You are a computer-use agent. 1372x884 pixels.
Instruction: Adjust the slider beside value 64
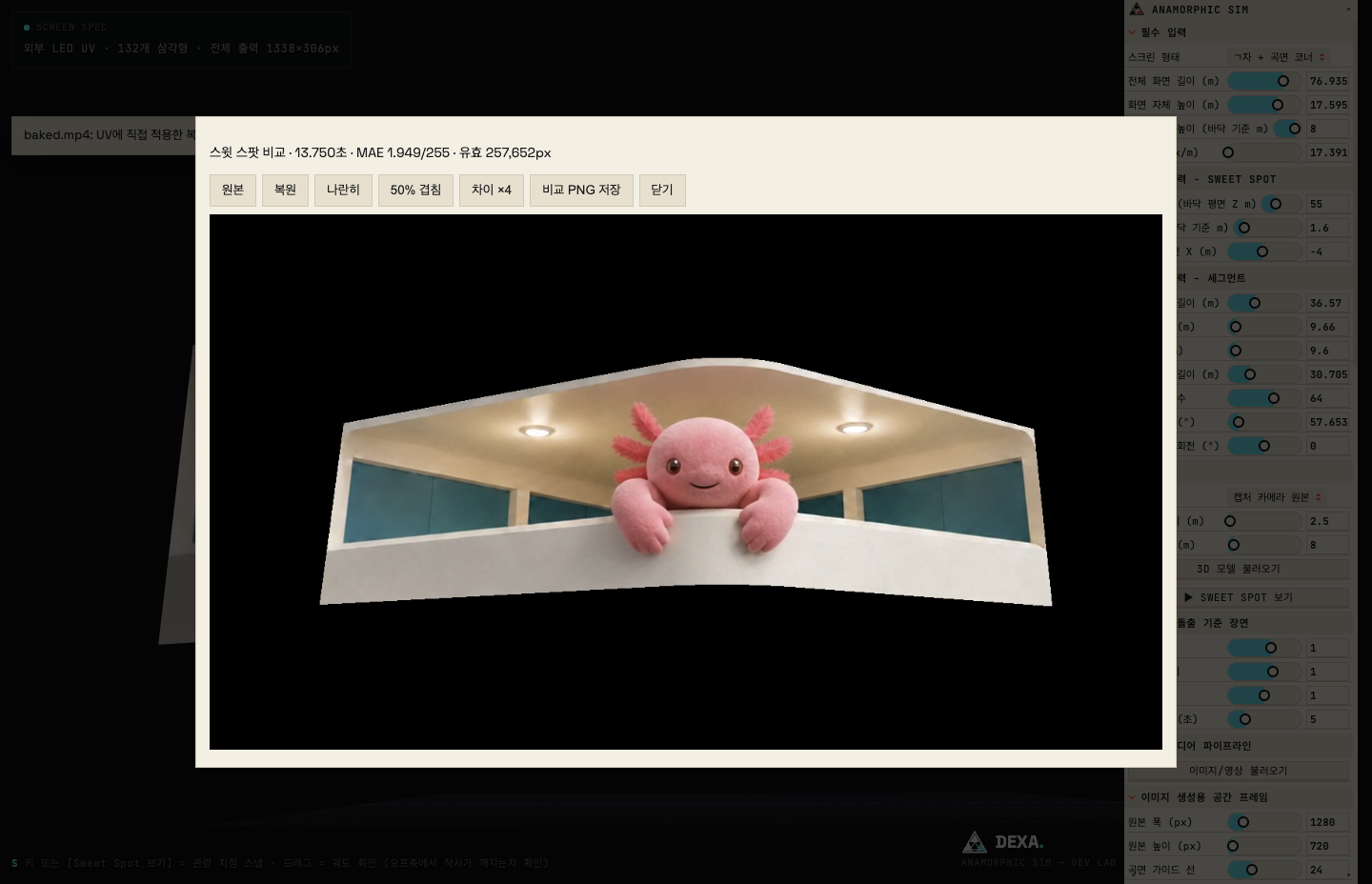point(1265,398)
